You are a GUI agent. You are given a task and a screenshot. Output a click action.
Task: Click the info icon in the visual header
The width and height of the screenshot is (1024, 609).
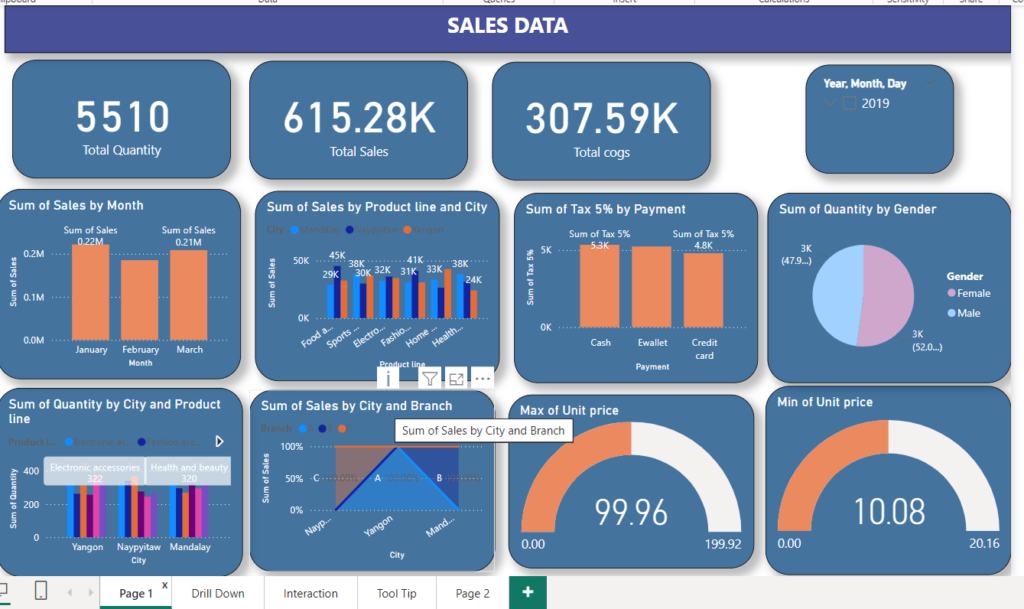click(x=387, y=377)
